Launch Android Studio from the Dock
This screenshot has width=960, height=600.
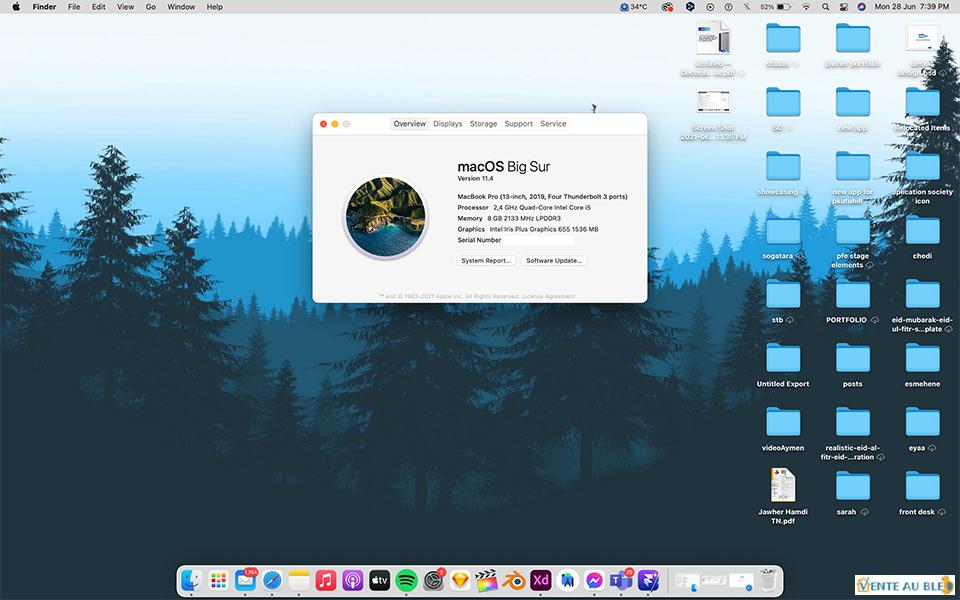(x=568, y=580)
